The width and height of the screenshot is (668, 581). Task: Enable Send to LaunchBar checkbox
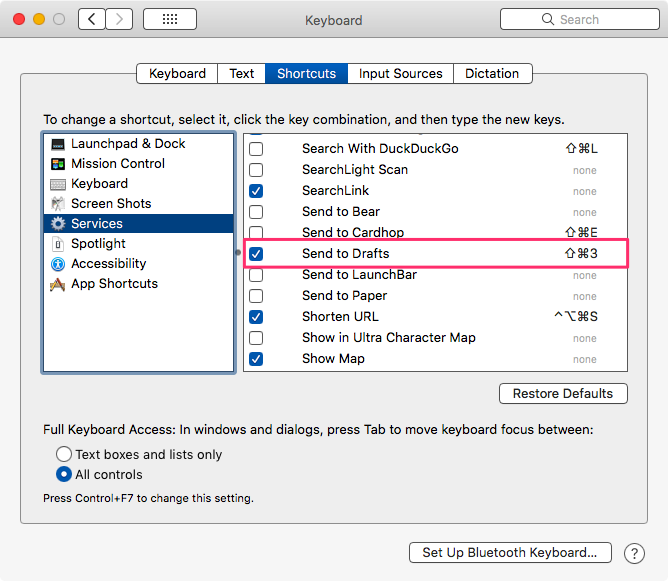(256, 275)
